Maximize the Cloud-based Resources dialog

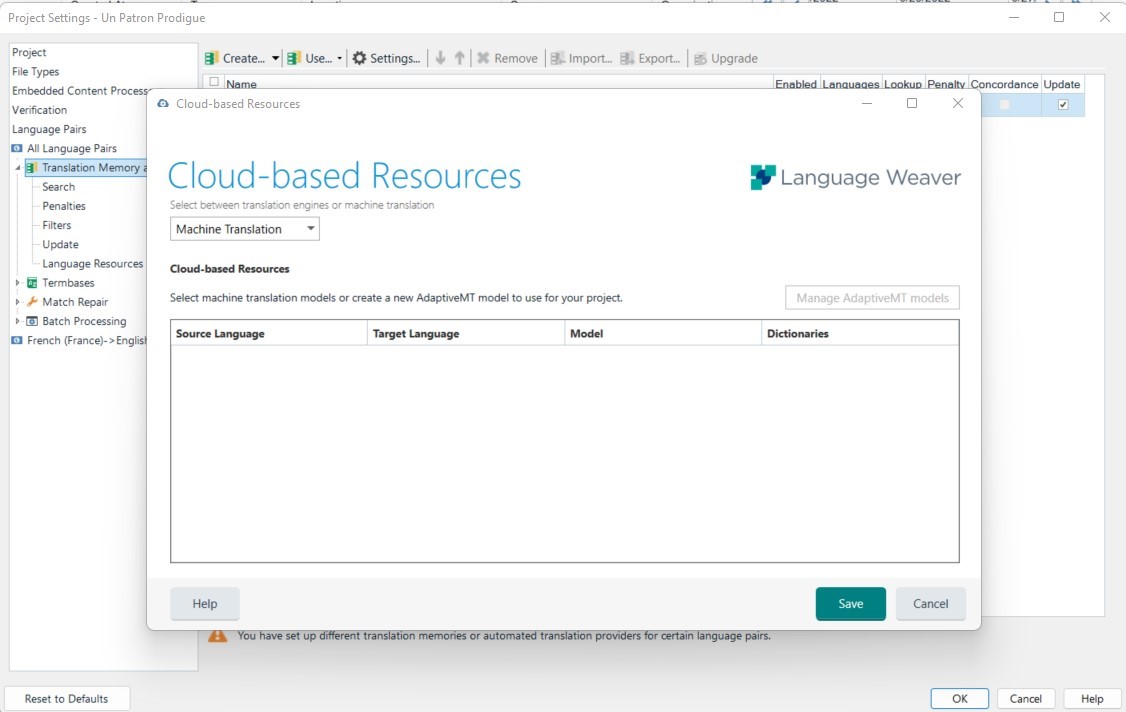click(x=912, y=103)
